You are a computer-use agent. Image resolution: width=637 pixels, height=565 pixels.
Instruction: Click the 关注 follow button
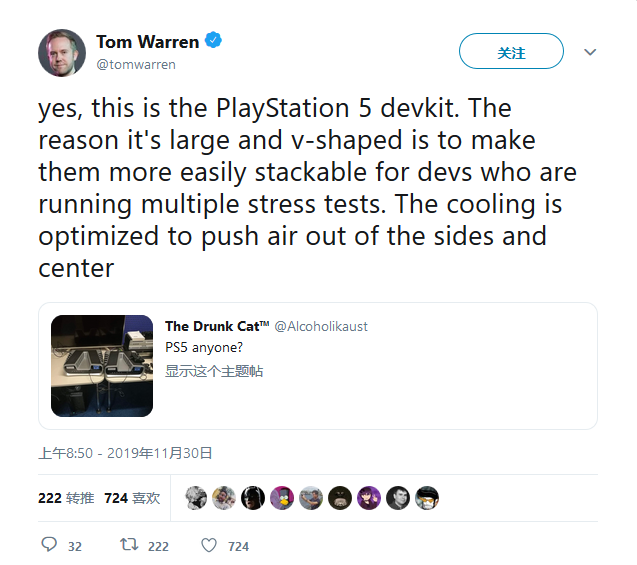(x=511, y=51)
